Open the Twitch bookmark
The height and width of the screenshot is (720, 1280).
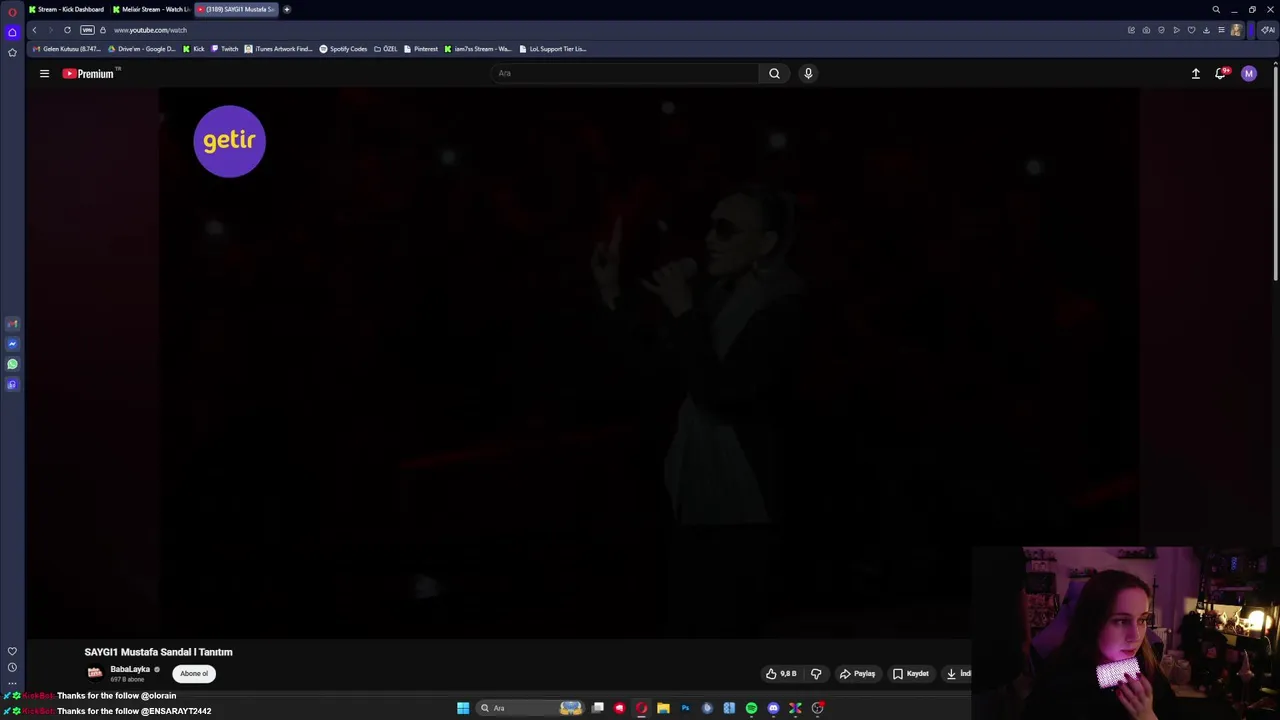(x=225, y=49)
